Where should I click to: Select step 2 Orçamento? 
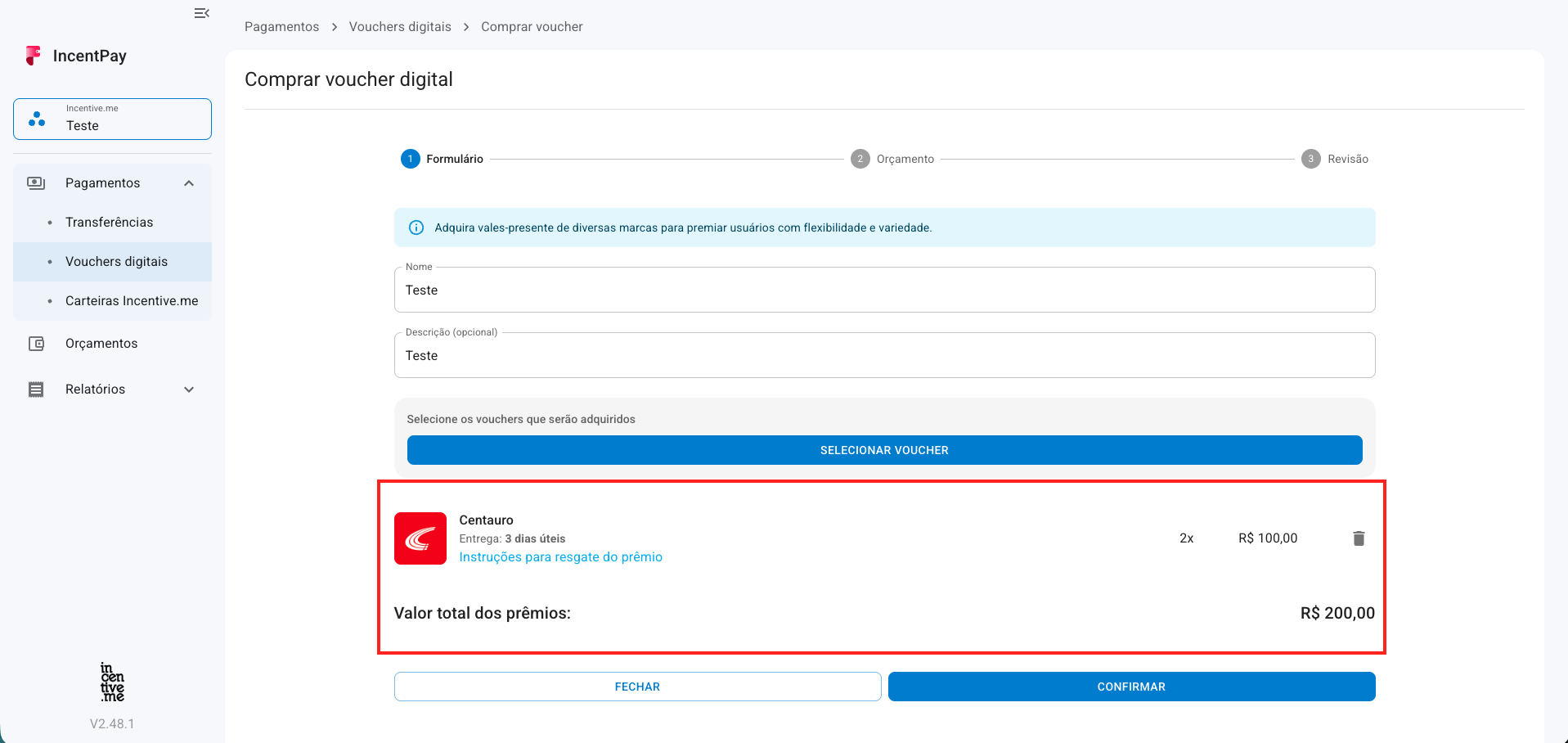[x=892, y=159]
